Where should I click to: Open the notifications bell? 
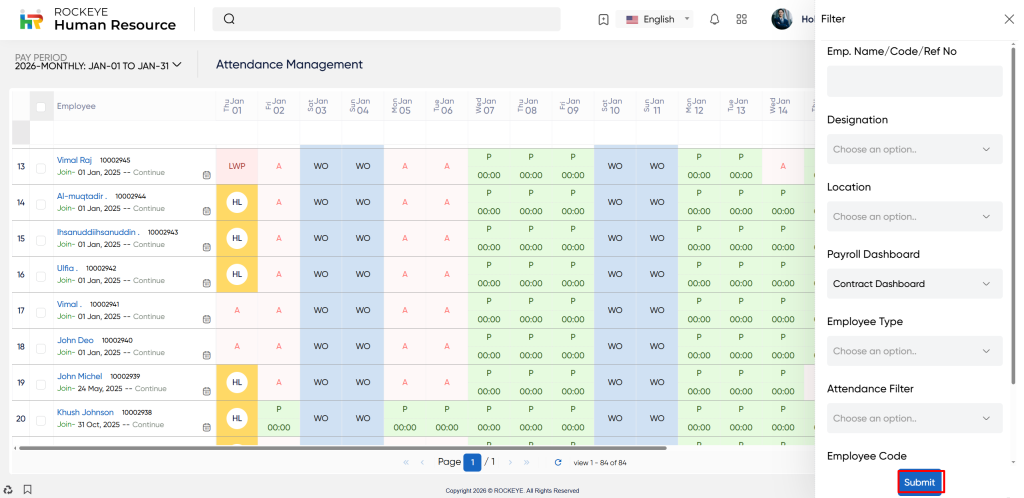point(714,19)
